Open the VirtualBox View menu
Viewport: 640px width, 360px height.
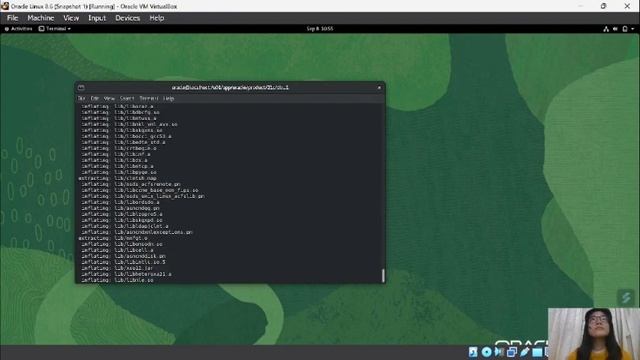coord(71,18)
